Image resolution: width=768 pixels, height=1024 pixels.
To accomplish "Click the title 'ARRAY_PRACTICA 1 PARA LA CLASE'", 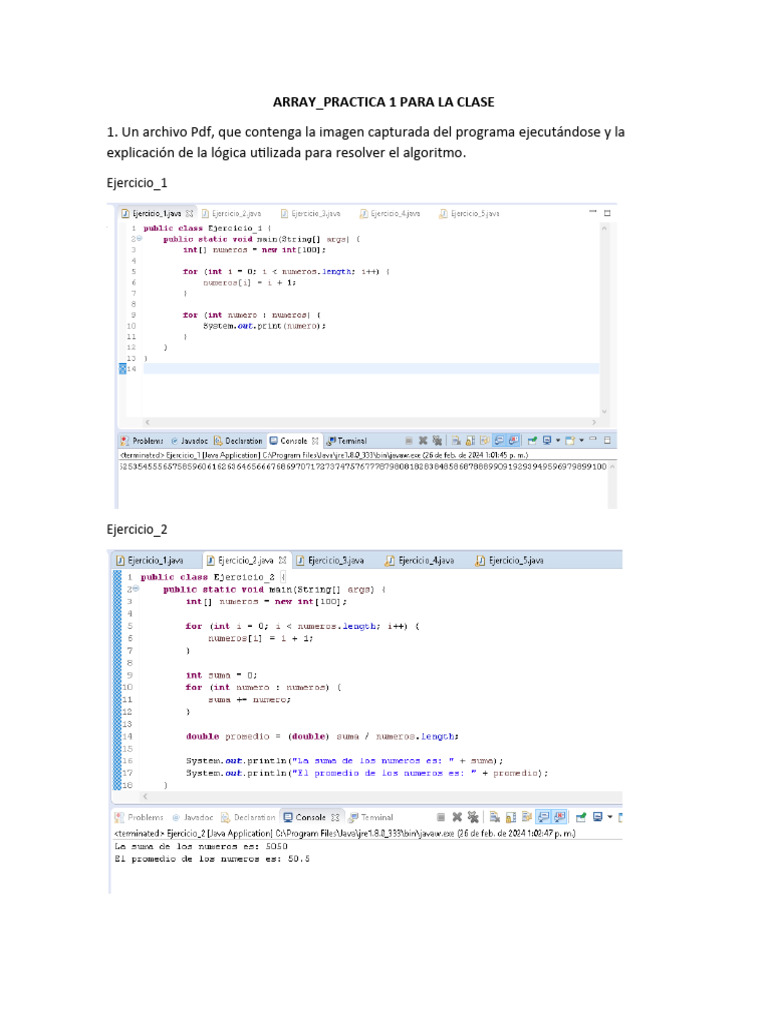I will [383, 102].
